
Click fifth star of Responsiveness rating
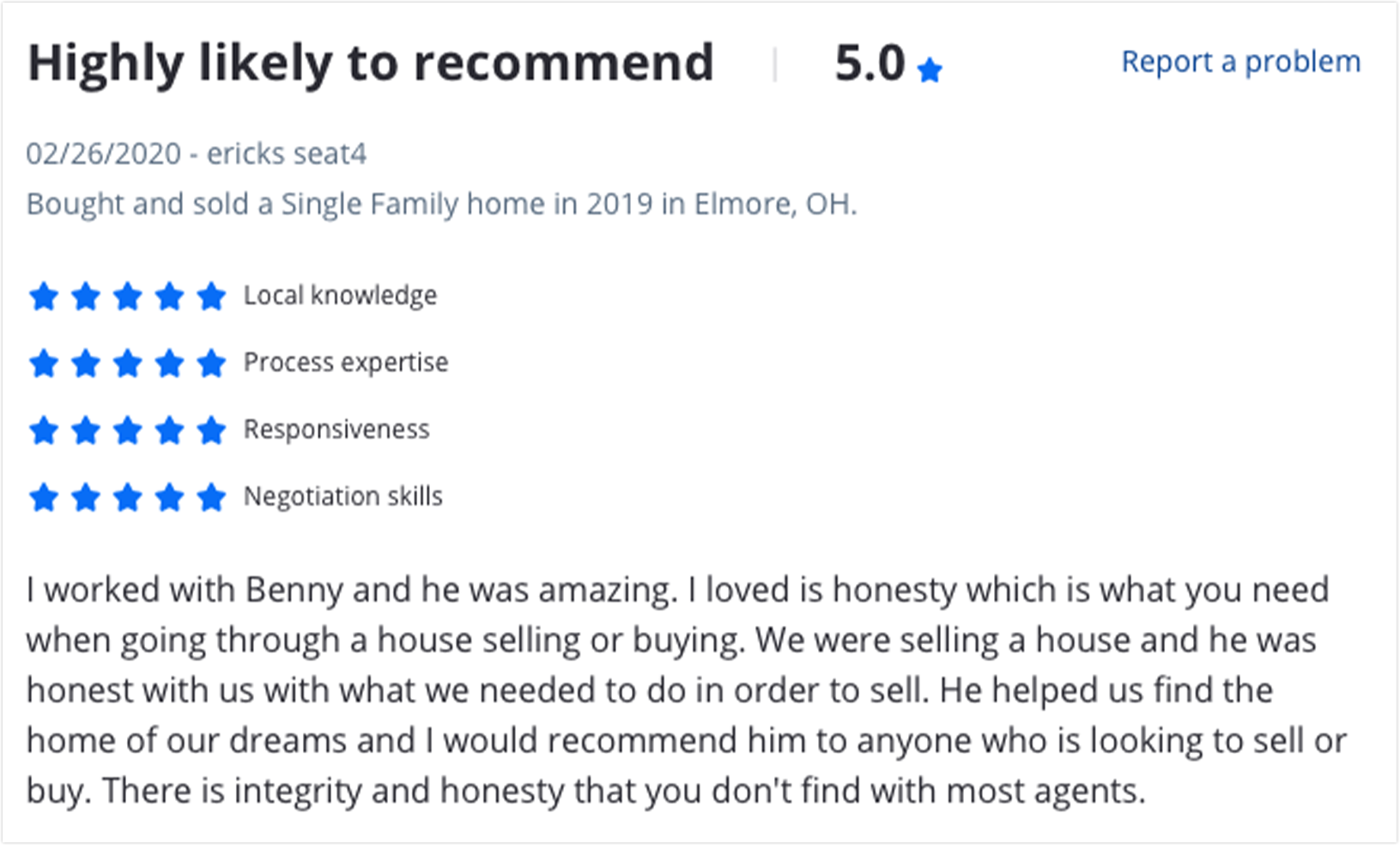pos(211,430)
